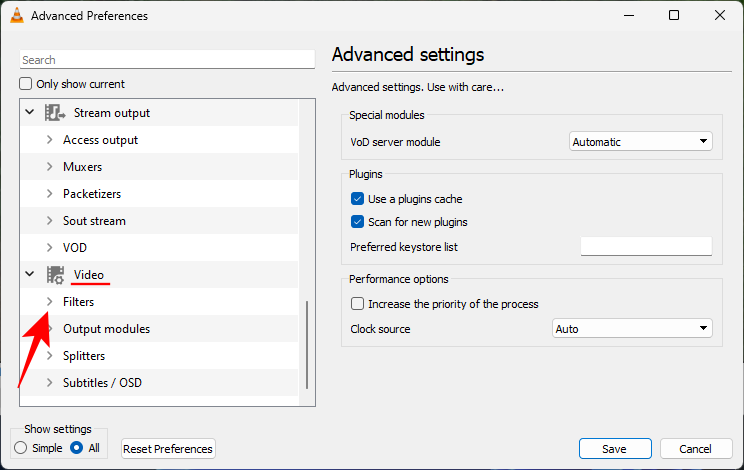Uncheck Use a plugins cache
Image resolution: width=744 pixels, height=470 pixels.
[358, 199]
